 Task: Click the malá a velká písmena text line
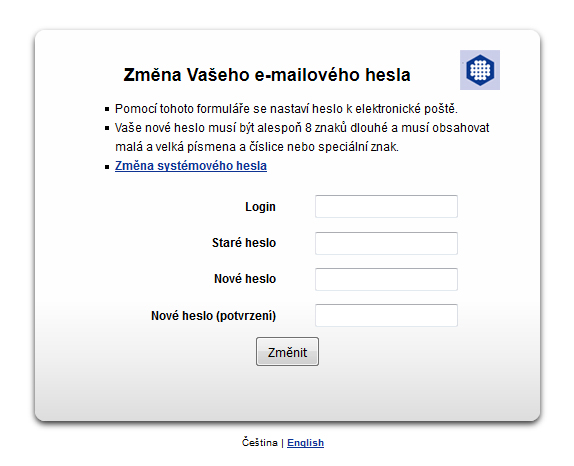(x=257, y=147)
